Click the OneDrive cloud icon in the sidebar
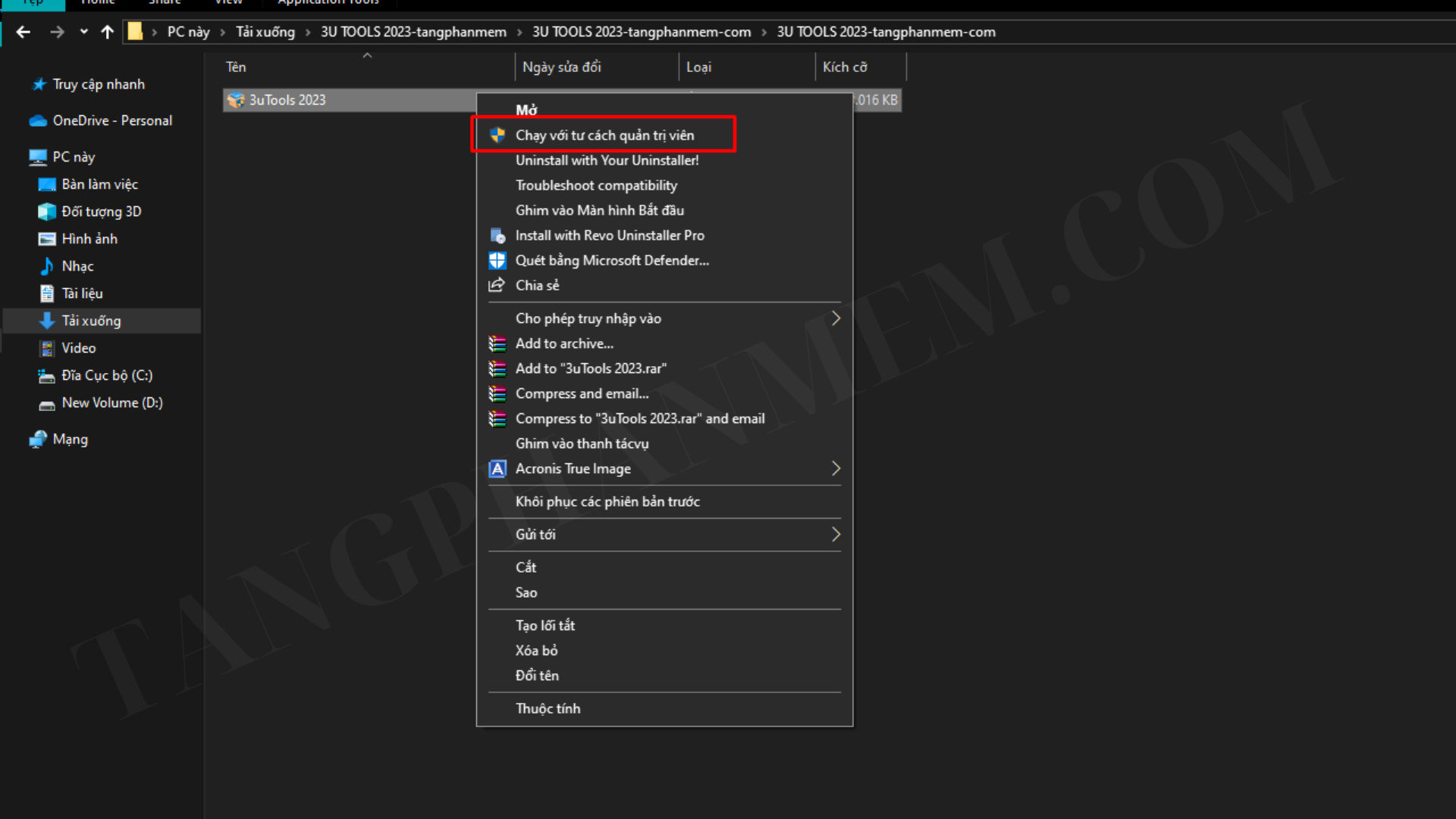The height and width of the screenshot is (819, 1456). click(x=38, y=121)
